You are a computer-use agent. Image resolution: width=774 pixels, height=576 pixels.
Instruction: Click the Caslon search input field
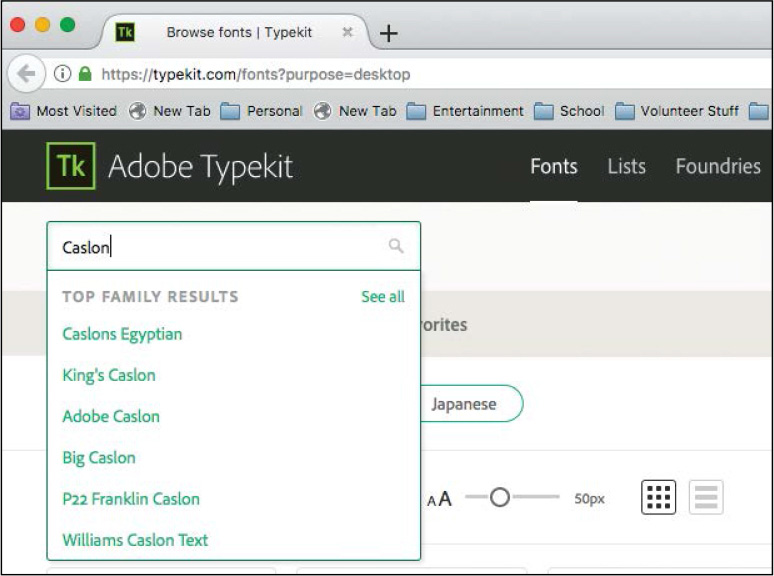pyautogui.click(x=233, y=246)
